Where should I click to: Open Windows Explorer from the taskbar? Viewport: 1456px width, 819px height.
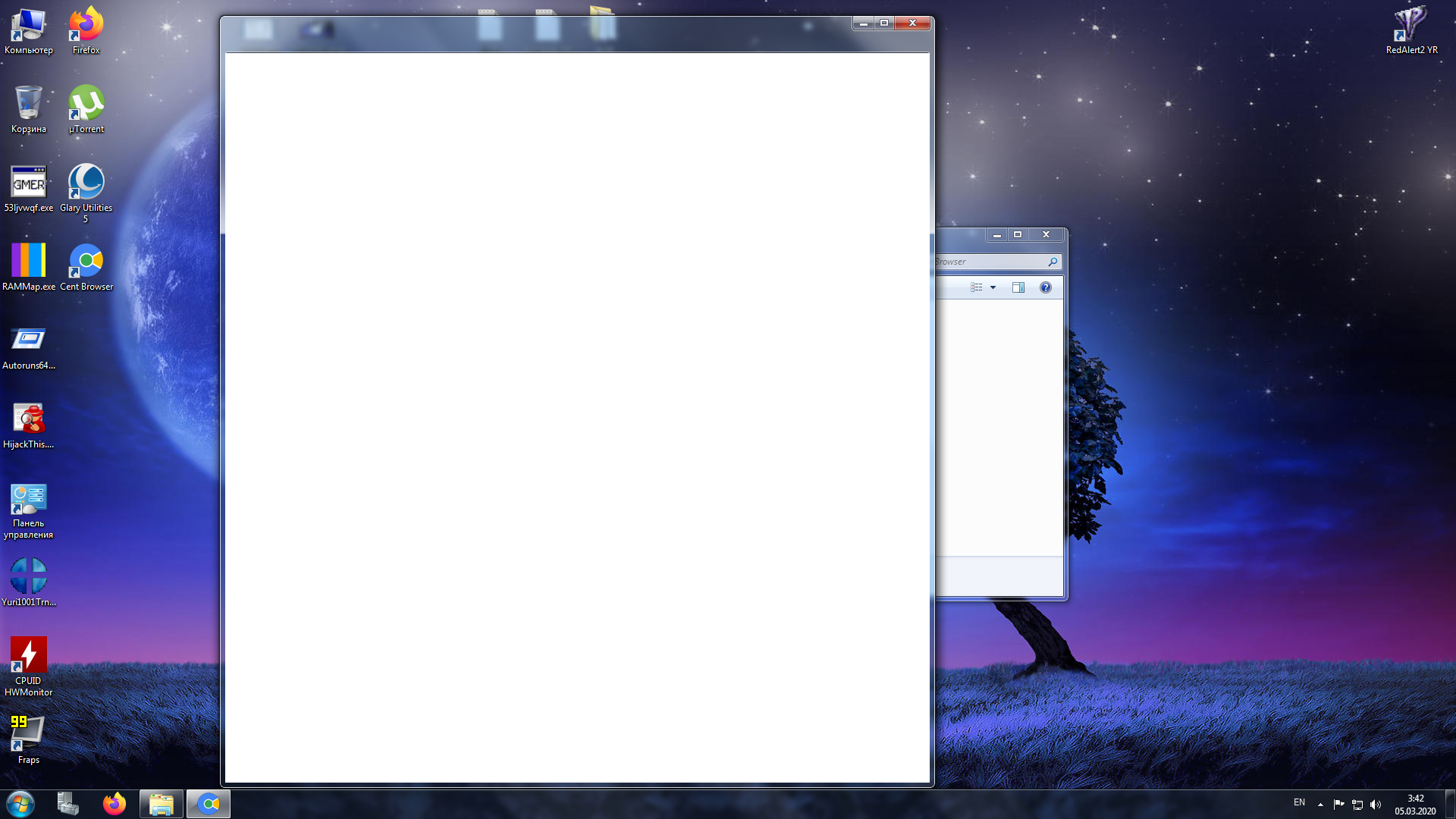coord(161,803)
